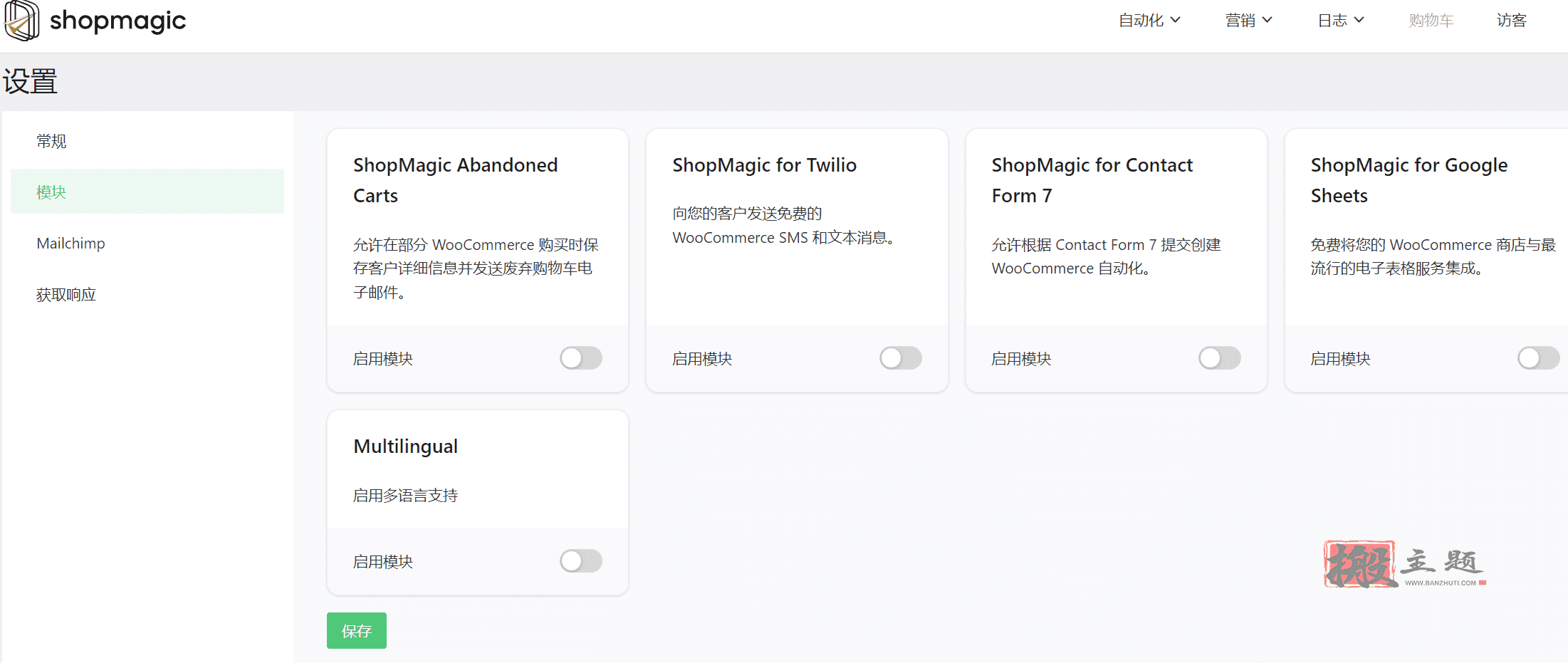This screenshot has height=663, width=1568.
Task: Click the Abandoned Carts description text
Action: [x=476, y=268]
